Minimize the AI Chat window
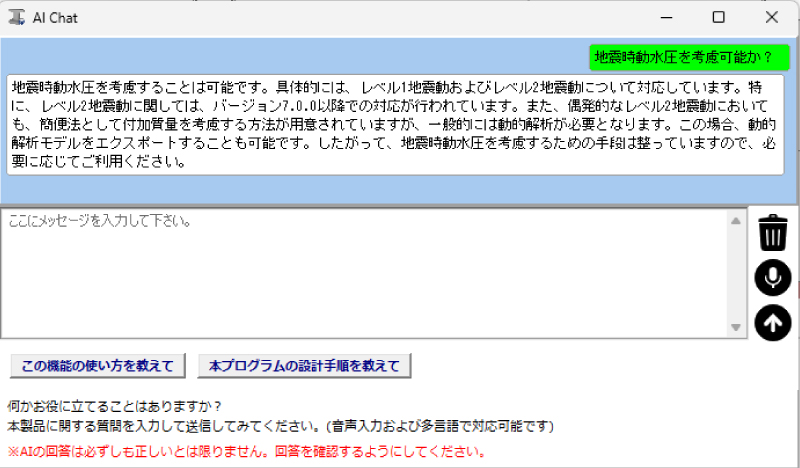 click(666, 17)
